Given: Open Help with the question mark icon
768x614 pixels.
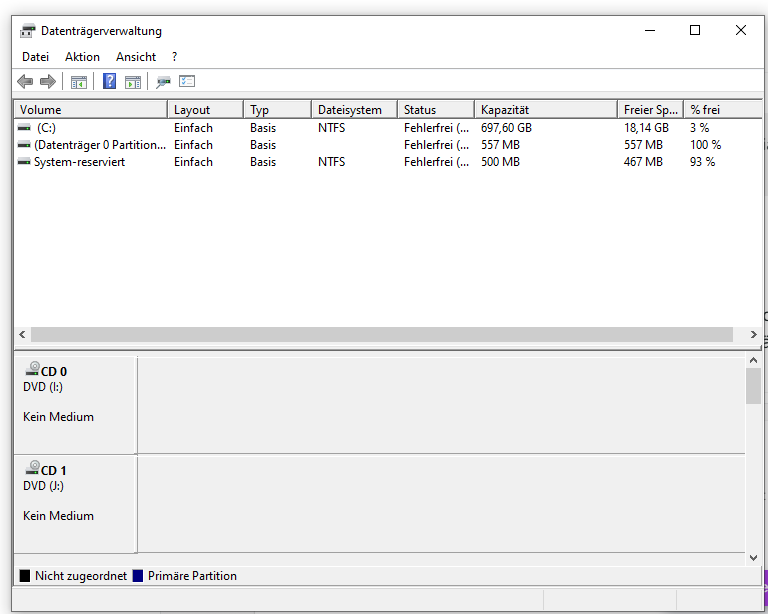Looking at the screenshot, I should coord(109,81).
